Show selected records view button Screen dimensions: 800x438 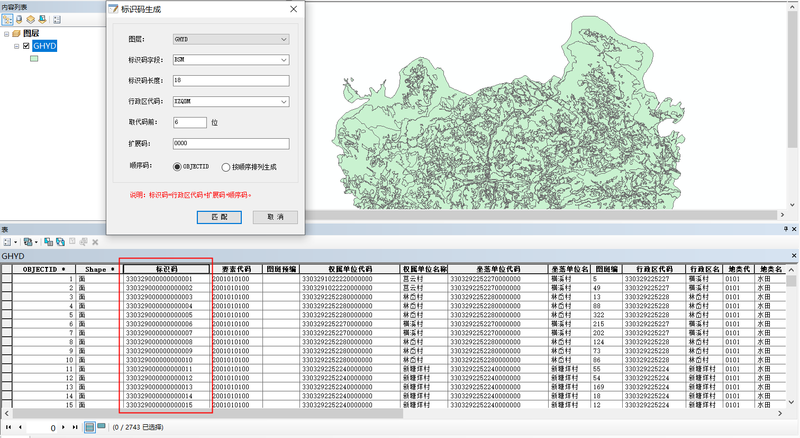point(101,427)
